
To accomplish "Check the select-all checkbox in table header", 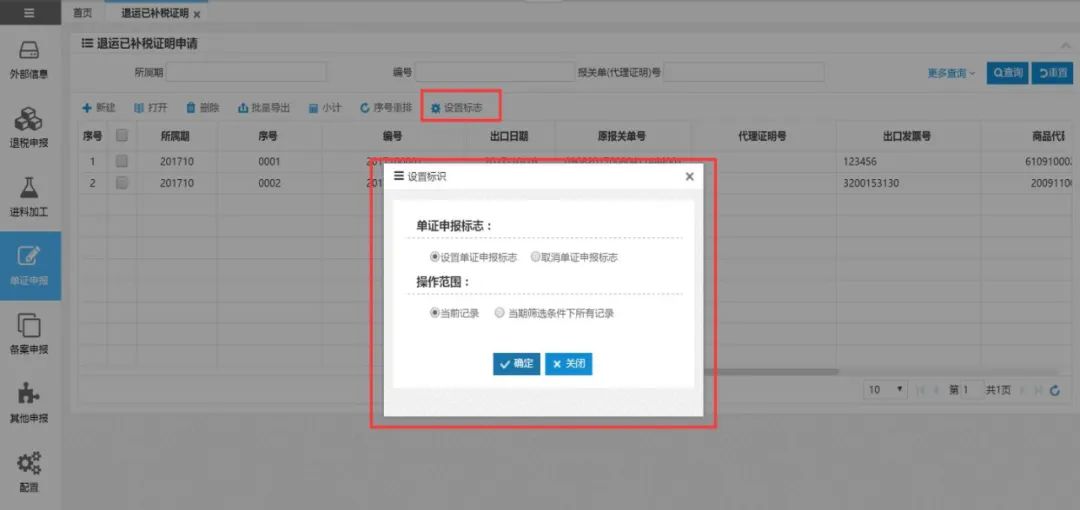I will (121, 136).
